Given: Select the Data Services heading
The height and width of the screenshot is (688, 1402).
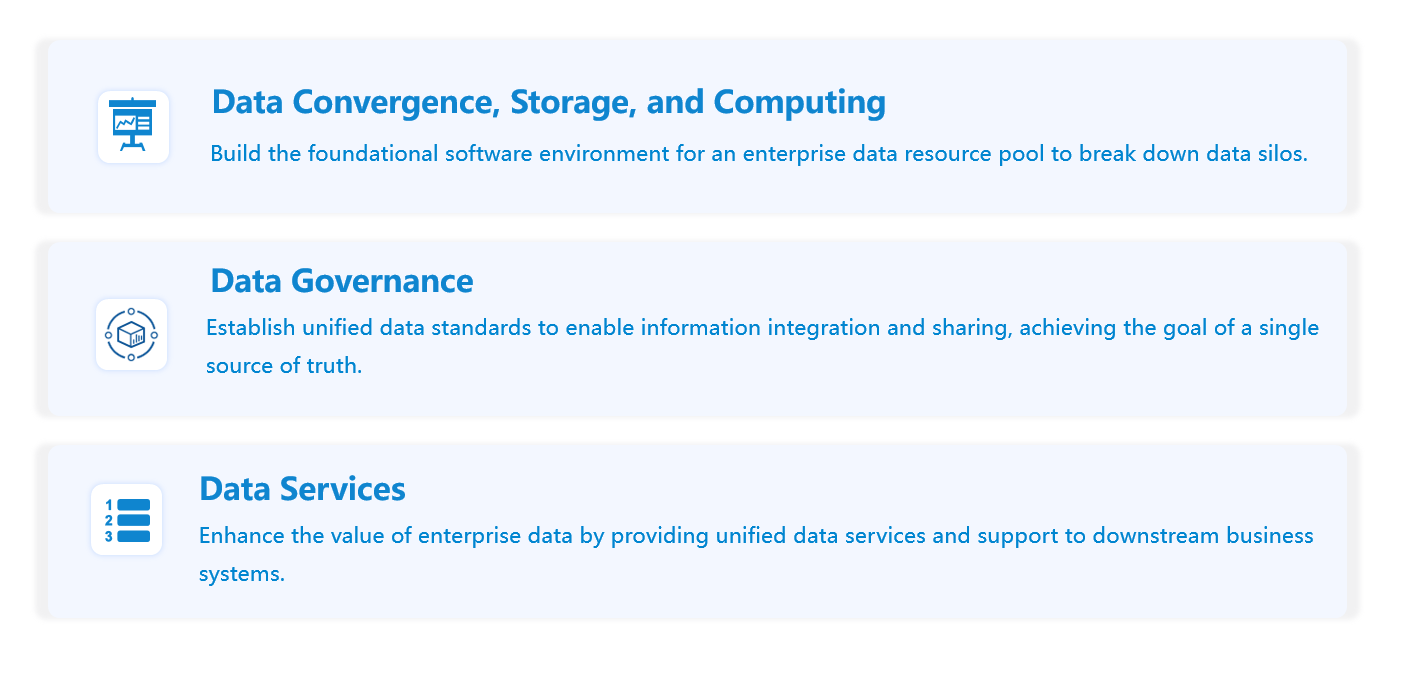Looking at the screenshot, I should point(302,488).
